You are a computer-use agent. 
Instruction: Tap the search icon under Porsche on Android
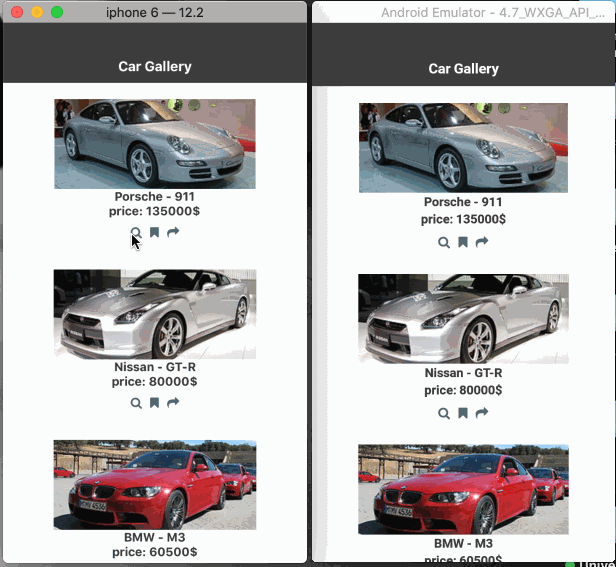(x=444, y=242)
